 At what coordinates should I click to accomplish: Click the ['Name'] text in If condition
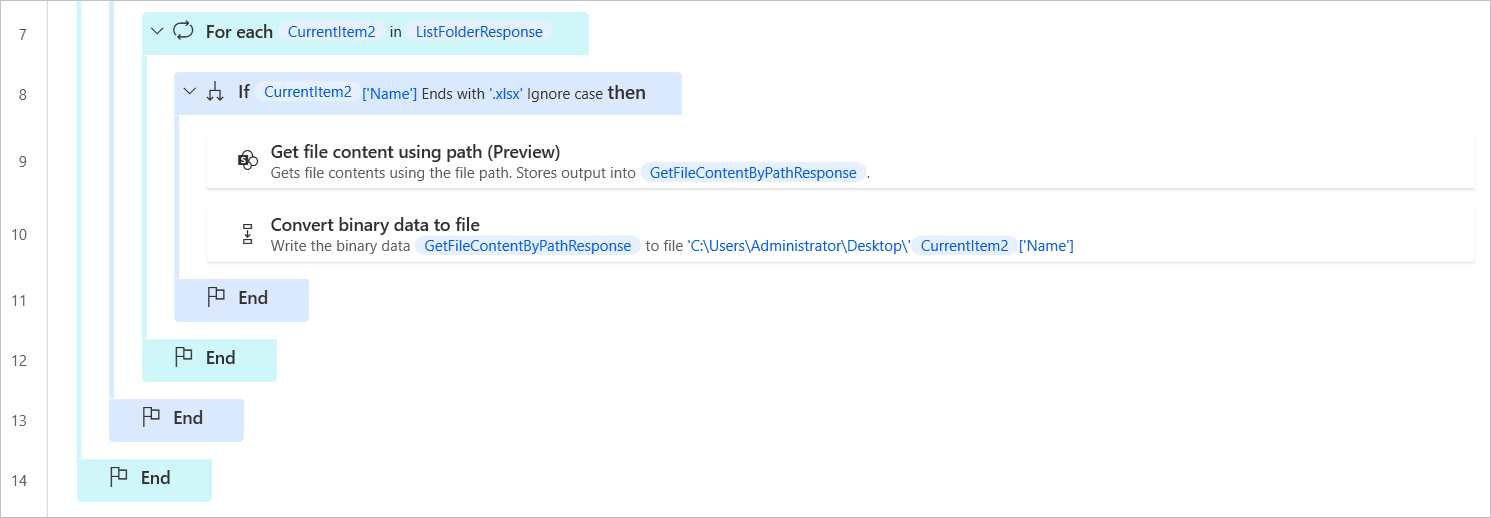(x=389, y=93)
